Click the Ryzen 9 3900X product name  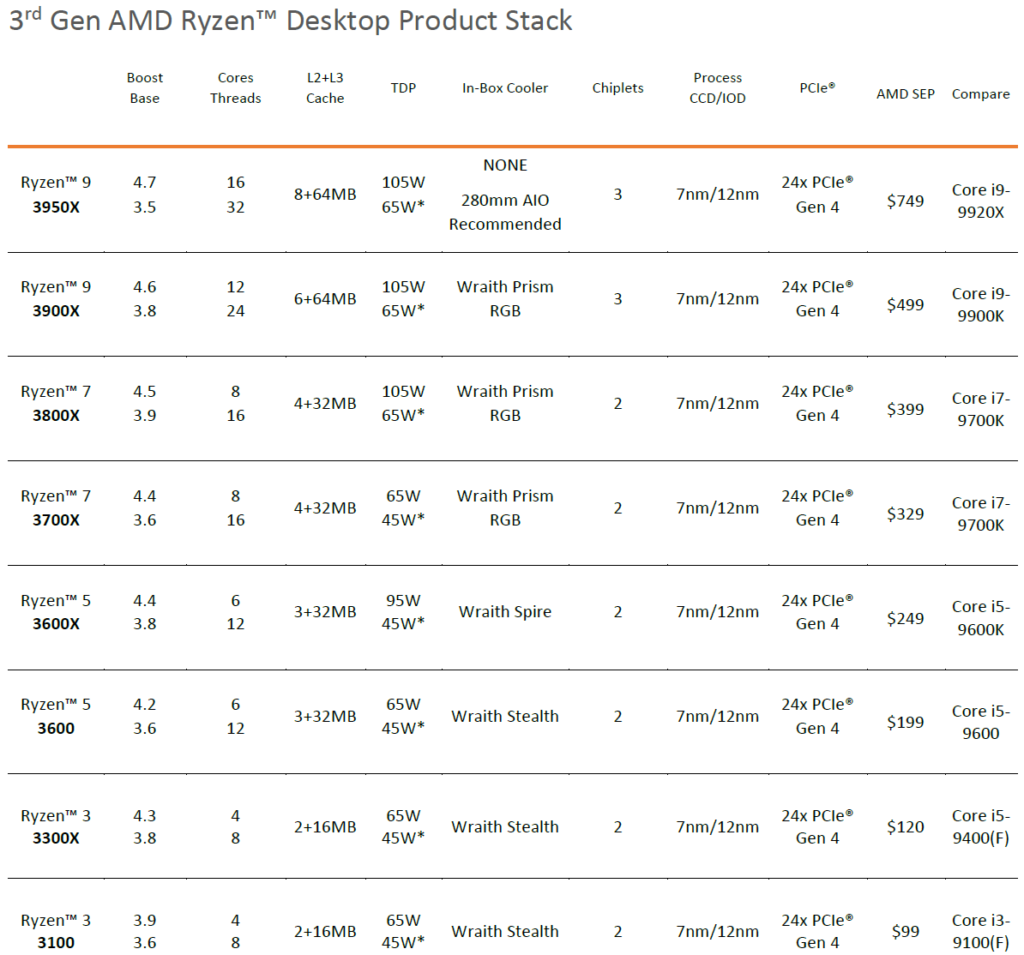[56, 299]
